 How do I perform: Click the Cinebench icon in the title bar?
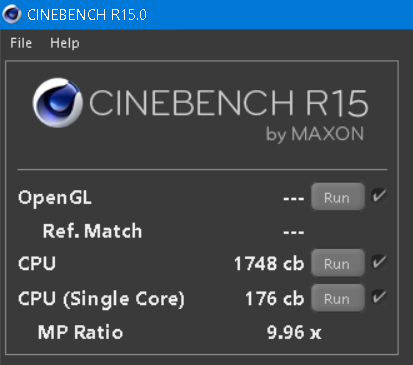click(x=12, y=14)
